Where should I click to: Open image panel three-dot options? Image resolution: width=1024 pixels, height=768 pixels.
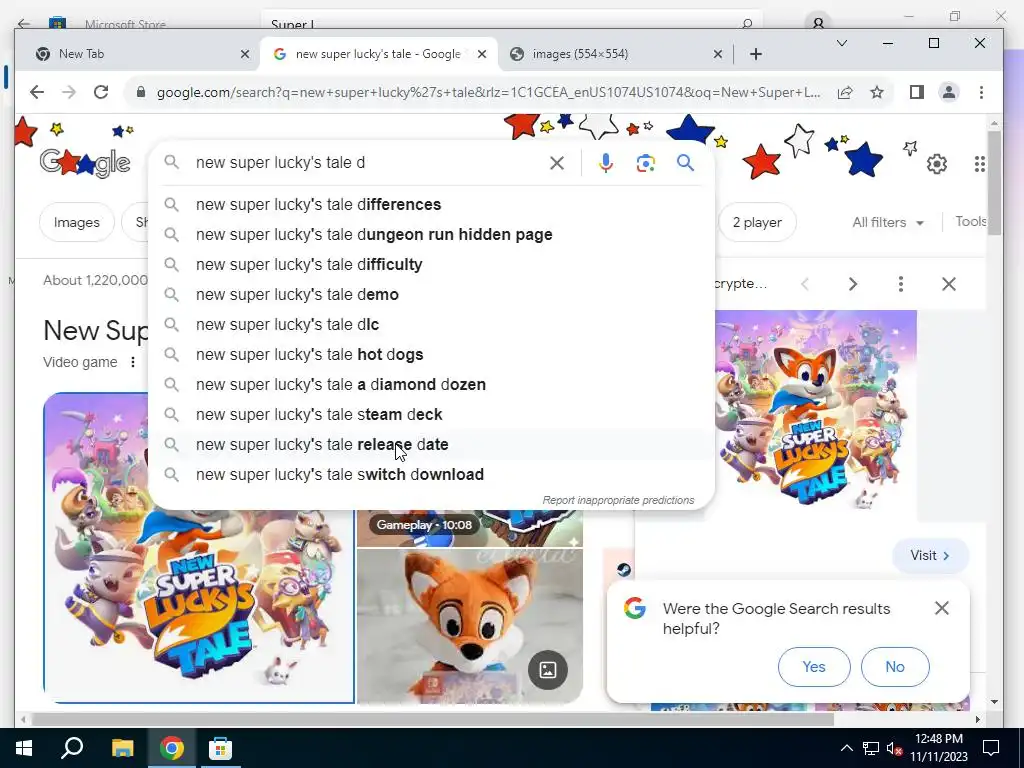pos(901,283)
